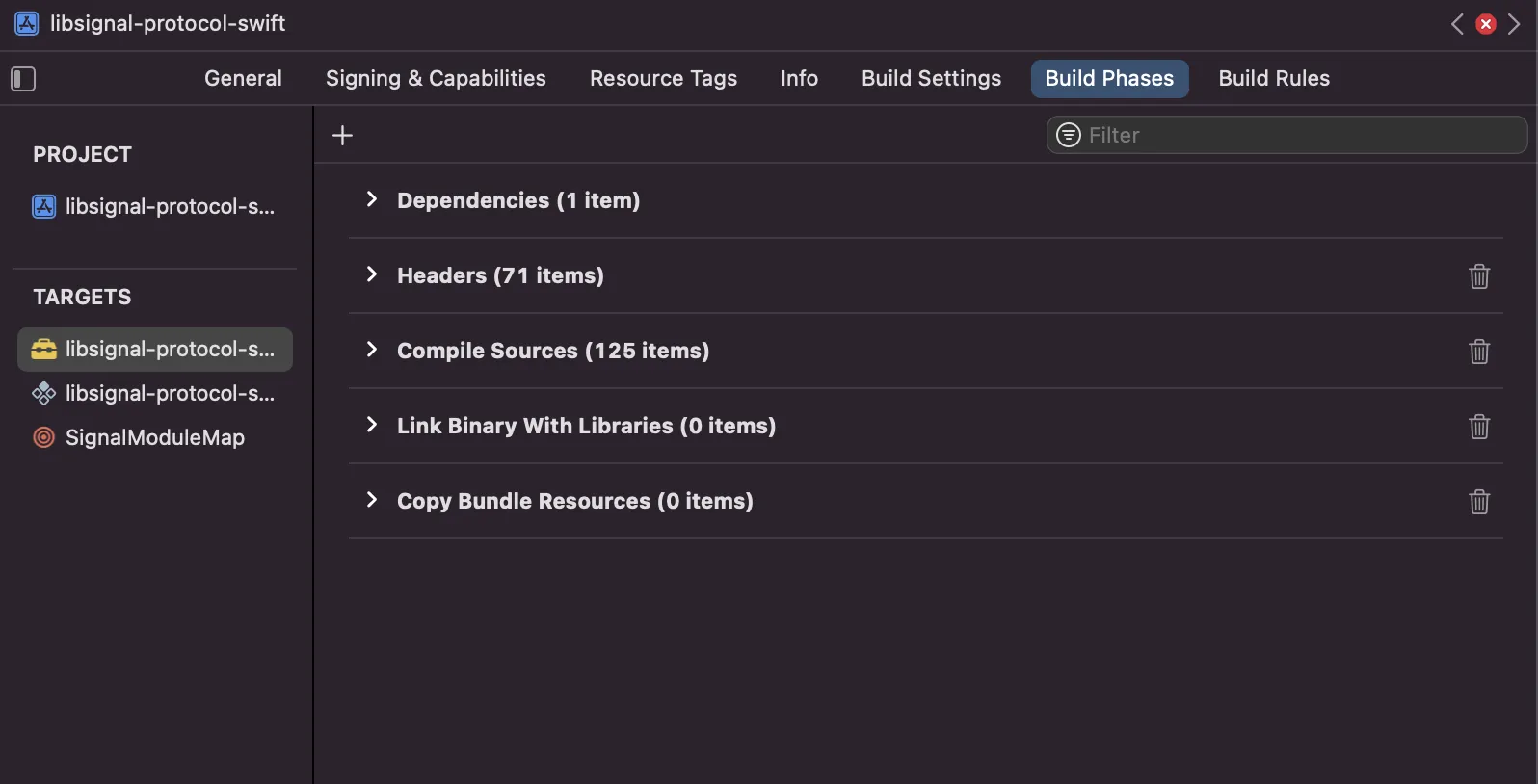Delete the Compile Sources build phase

pos(1478,352)
